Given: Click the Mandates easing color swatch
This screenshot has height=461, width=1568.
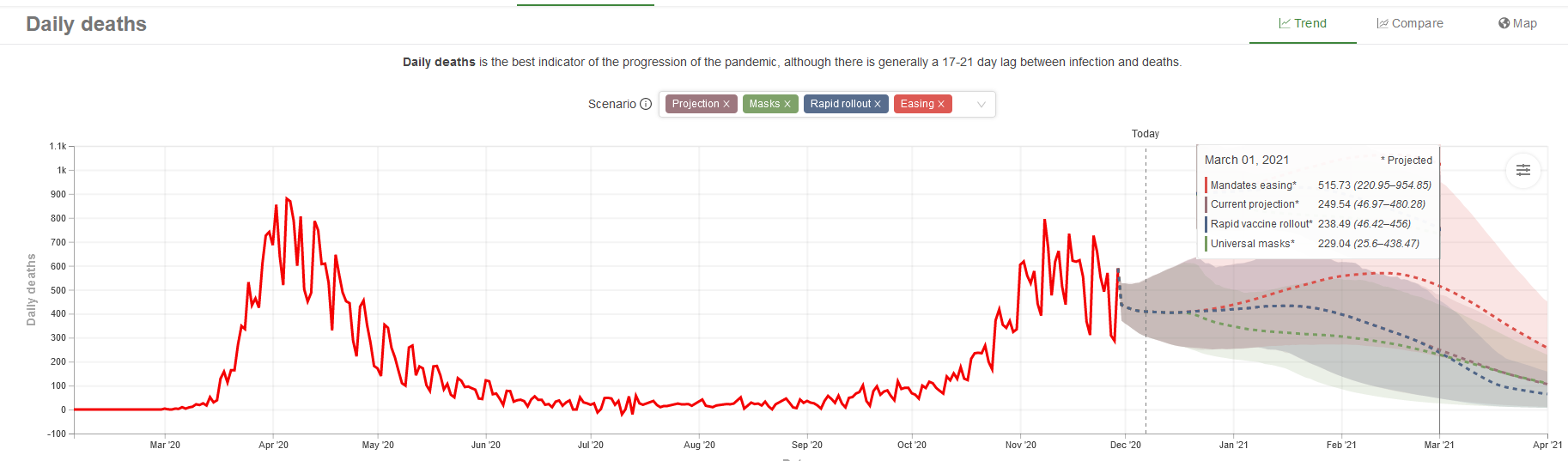Looking at the screenshot, I should tap(1206, 185).
